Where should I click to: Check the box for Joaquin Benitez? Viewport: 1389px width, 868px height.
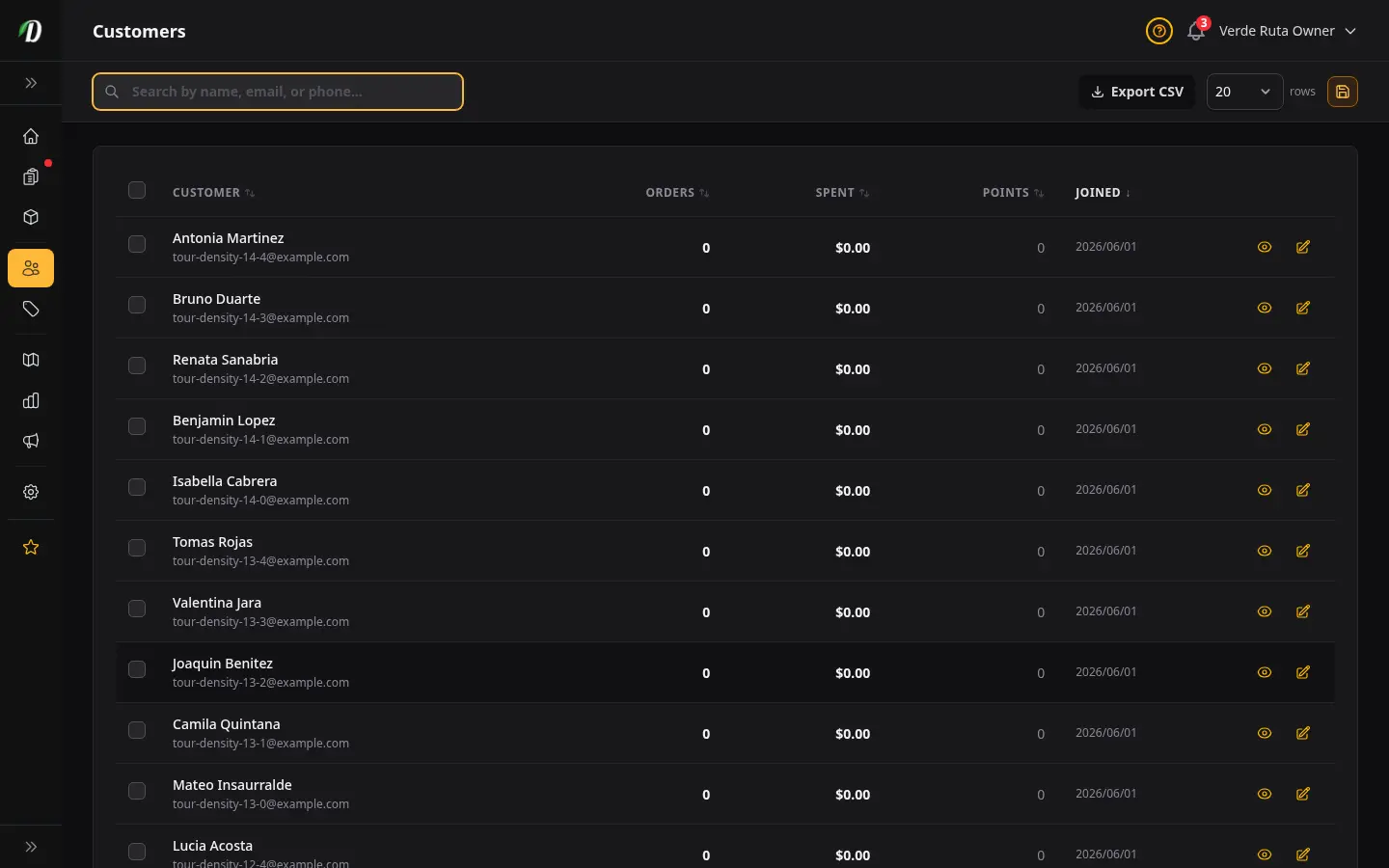137,669
